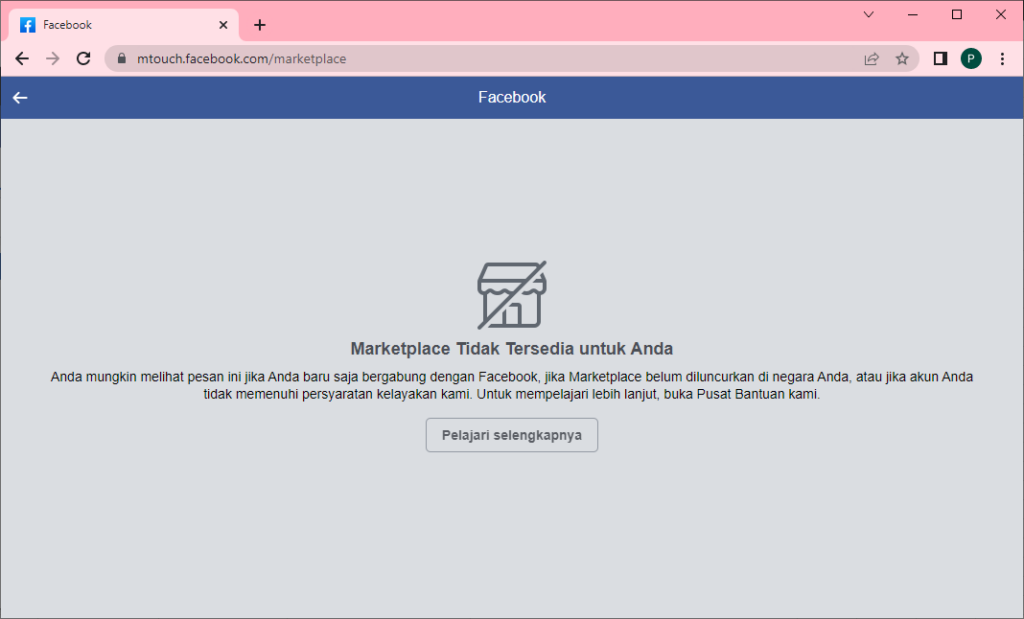Open the chevron dropdown near window controls
This screenshot has height=619, width=1024.
pyautogui.click(x=868, y=14)
